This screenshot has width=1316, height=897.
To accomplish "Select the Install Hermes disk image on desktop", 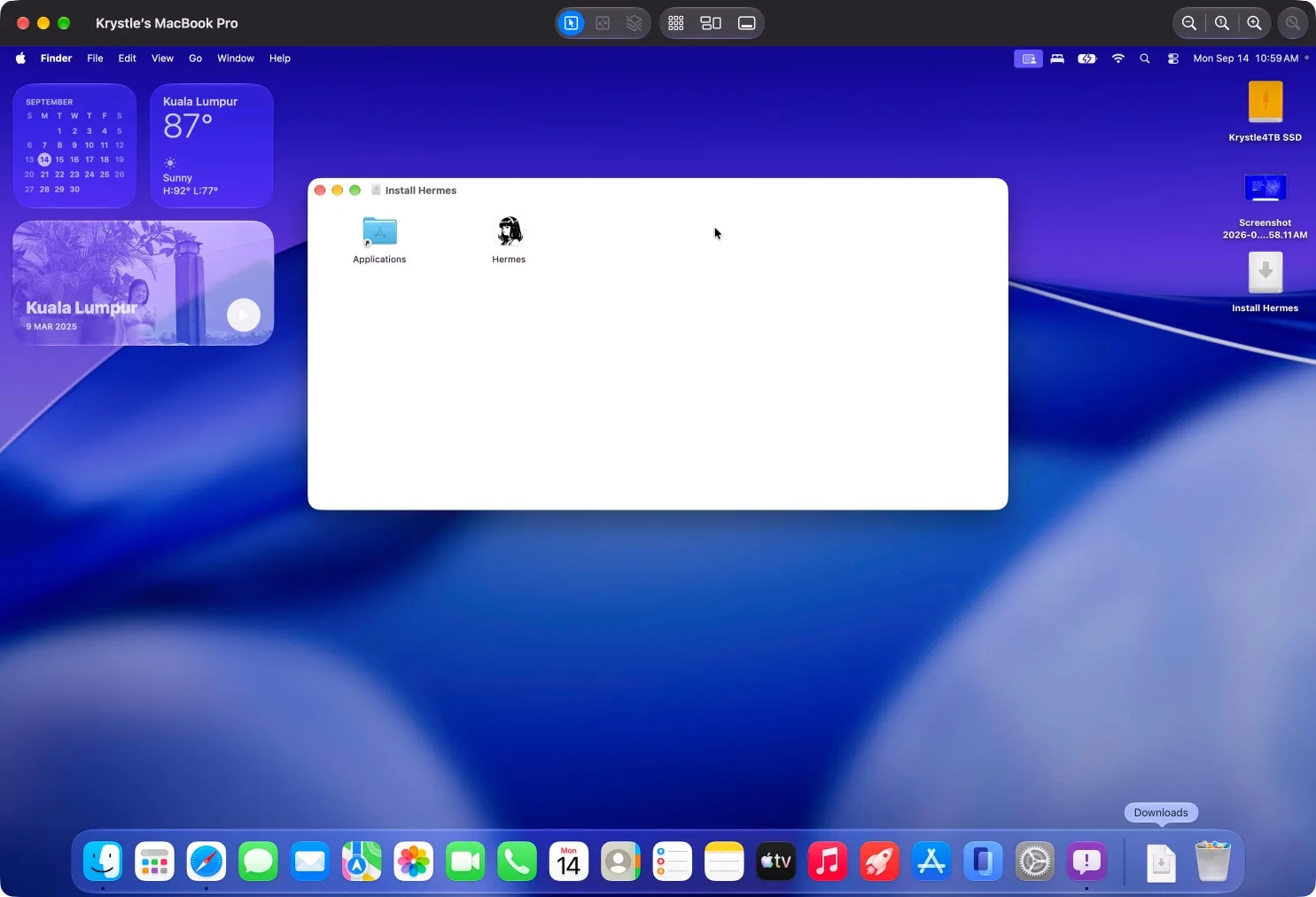I will point(1265,273).
